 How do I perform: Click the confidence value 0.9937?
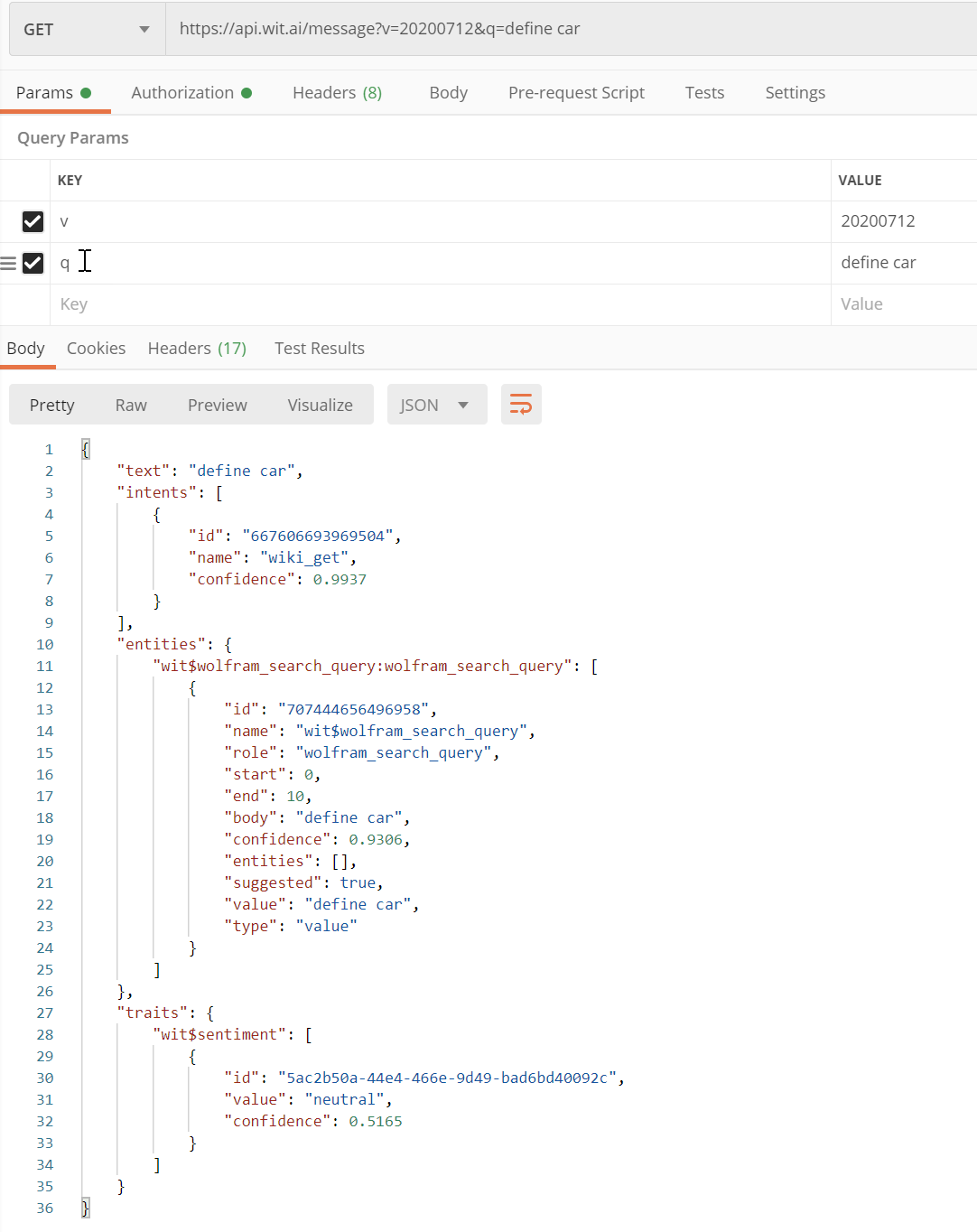[340, 579]
